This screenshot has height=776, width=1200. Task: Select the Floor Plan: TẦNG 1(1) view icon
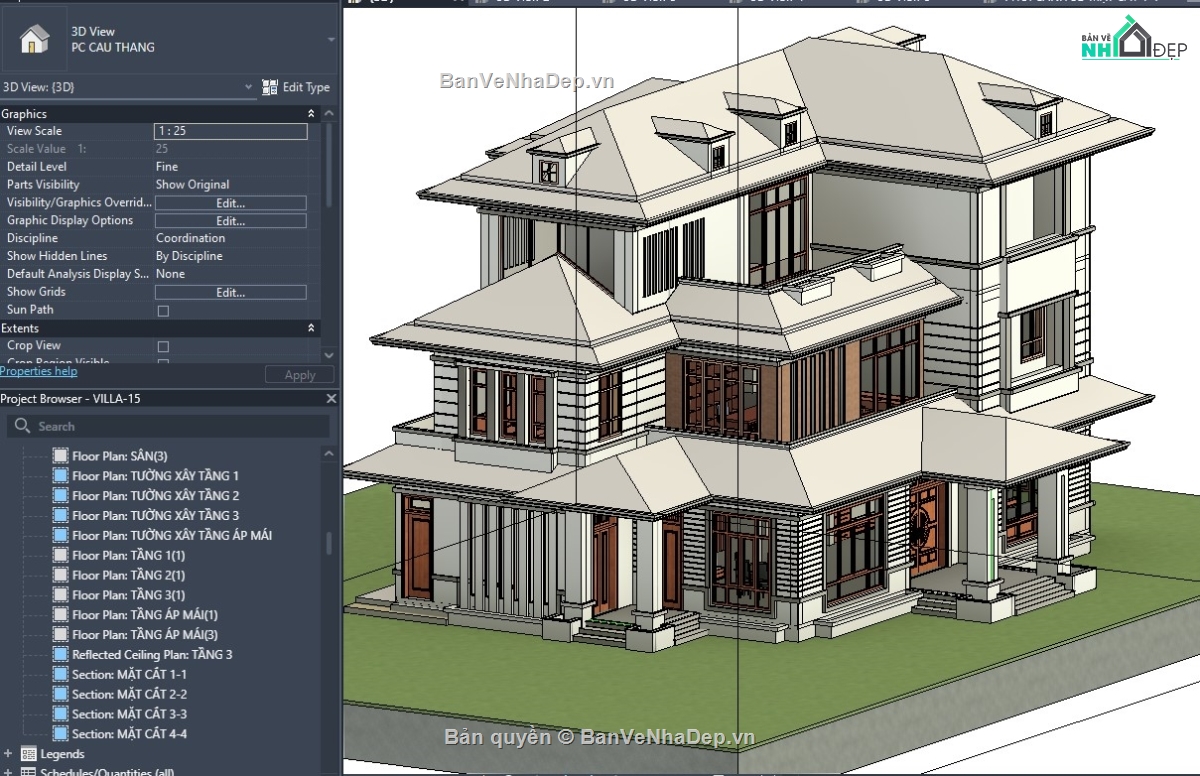tap(61, 555)
